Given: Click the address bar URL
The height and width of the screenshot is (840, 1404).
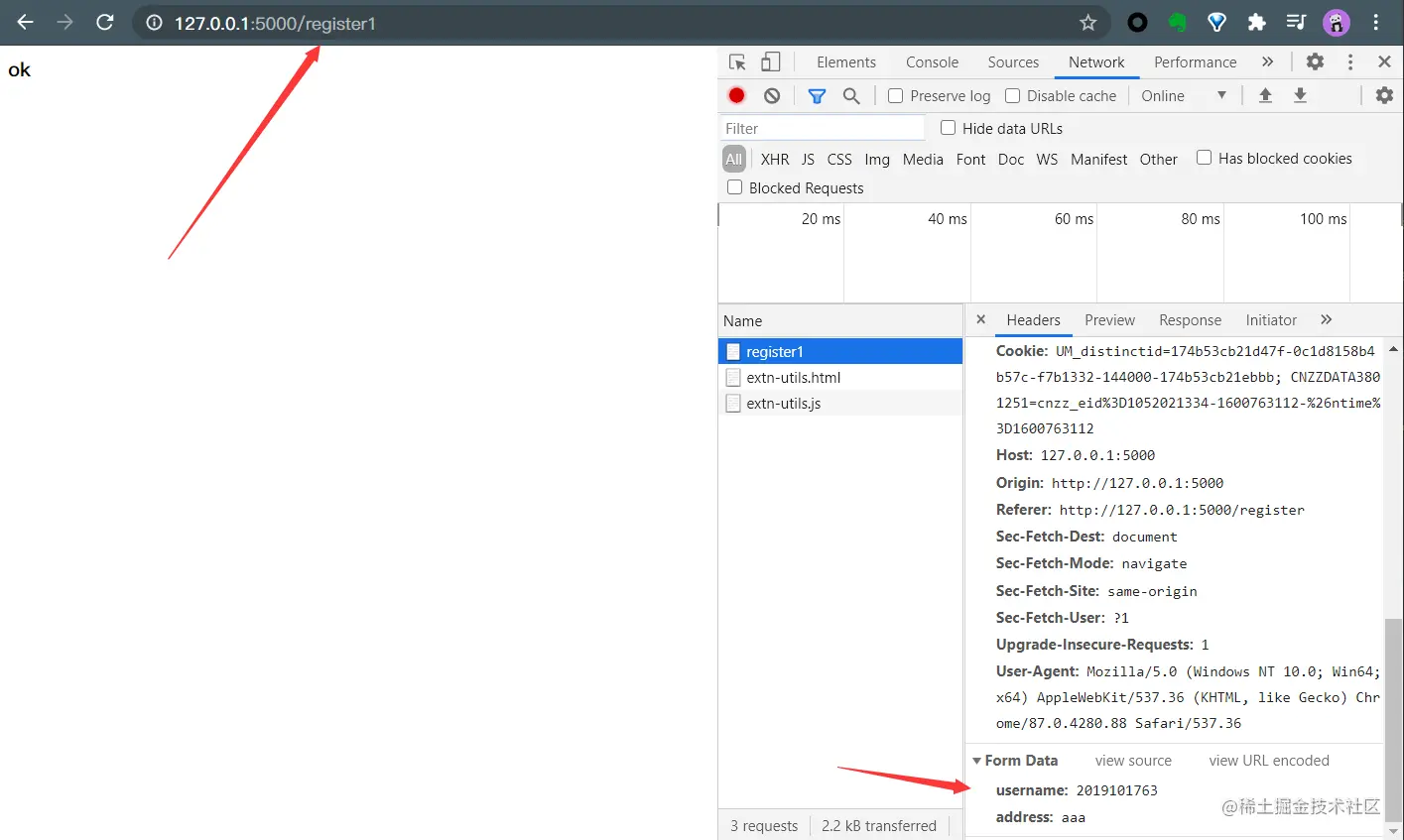Looking at the screenshot, I should pyautogui.click(x=275, y=23).
